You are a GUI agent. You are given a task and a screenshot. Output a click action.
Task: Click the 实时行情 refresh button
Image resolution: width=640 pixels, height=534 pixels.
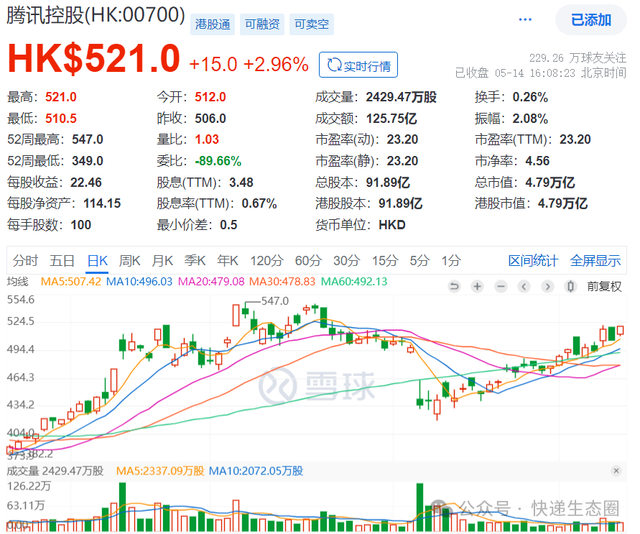pos(358,65)
